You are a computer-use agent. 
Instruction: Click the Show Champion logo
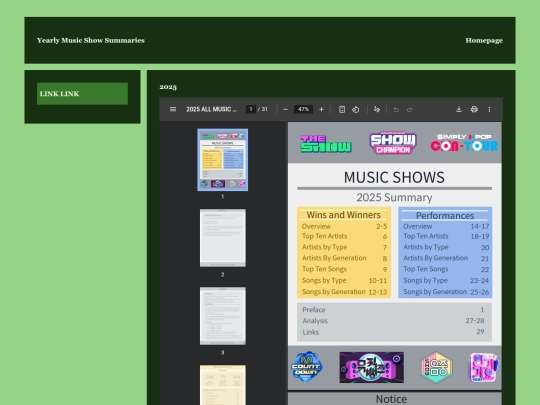pyautogui.click(x=393, y=143)
